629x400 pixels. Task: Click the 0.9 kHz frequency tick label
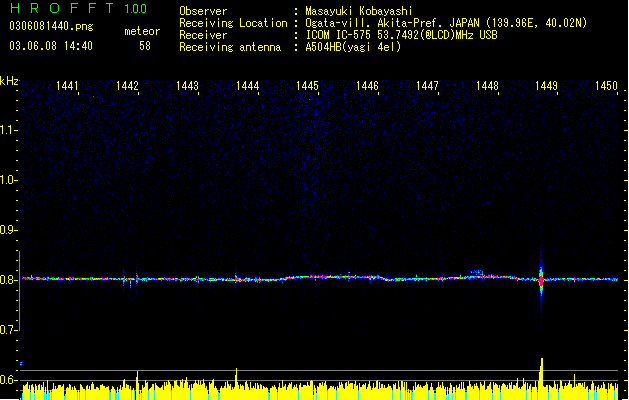point(8,230)
